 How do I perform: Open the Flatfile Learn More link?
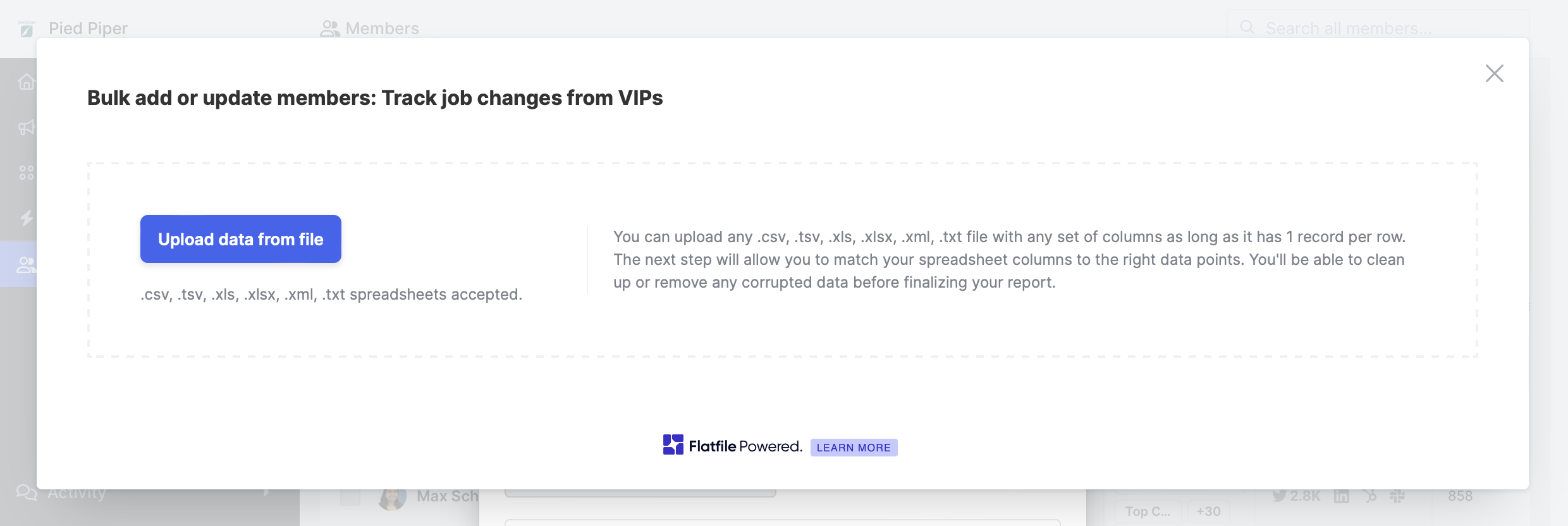coord(853,448)
